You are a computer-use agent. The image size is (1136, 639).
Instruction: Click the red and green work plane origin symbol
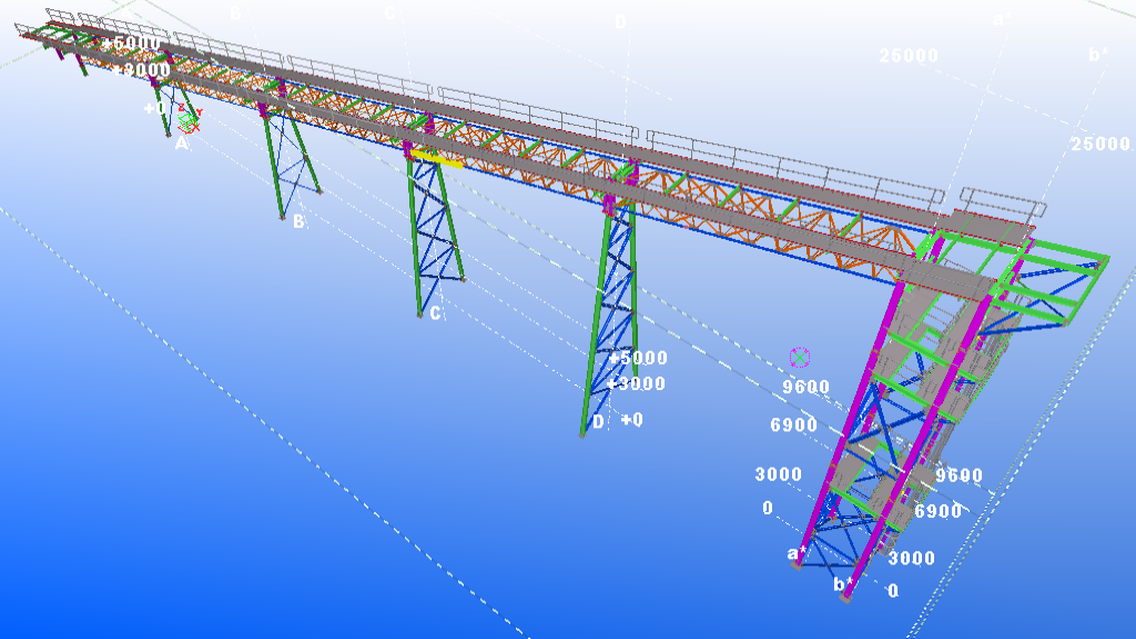tap(188, 122)
